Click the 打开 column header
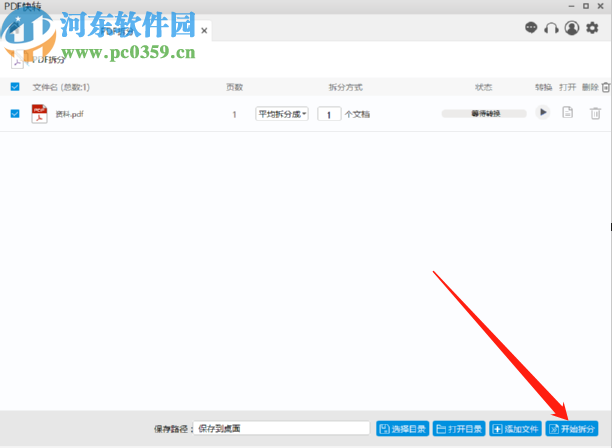Image resolution: width=612 pixels, height=448 pixels. pos(568,87)
